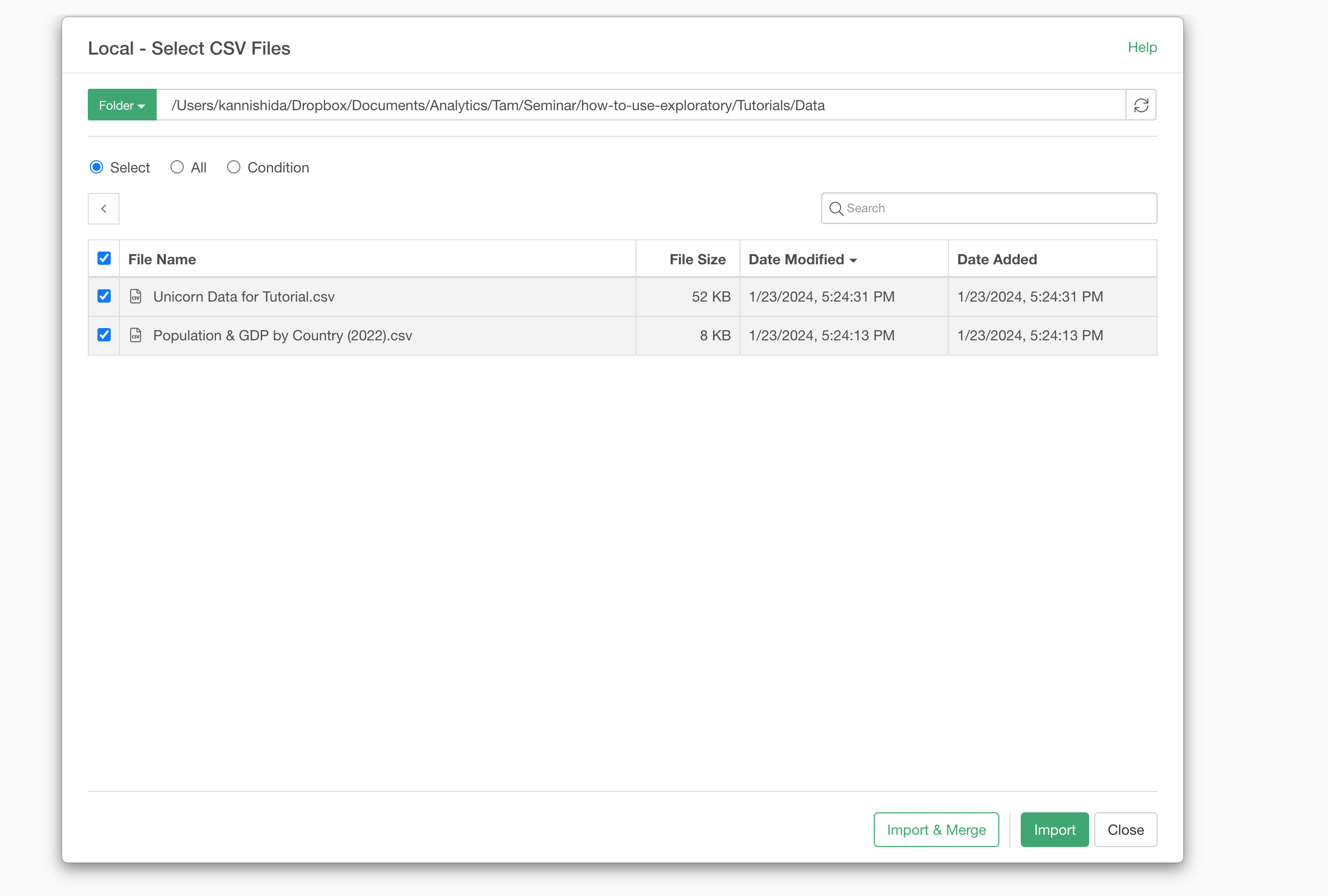Uncheck Unicorn Data for Tutorial.csv checkbox

click(x=104, y=296)
